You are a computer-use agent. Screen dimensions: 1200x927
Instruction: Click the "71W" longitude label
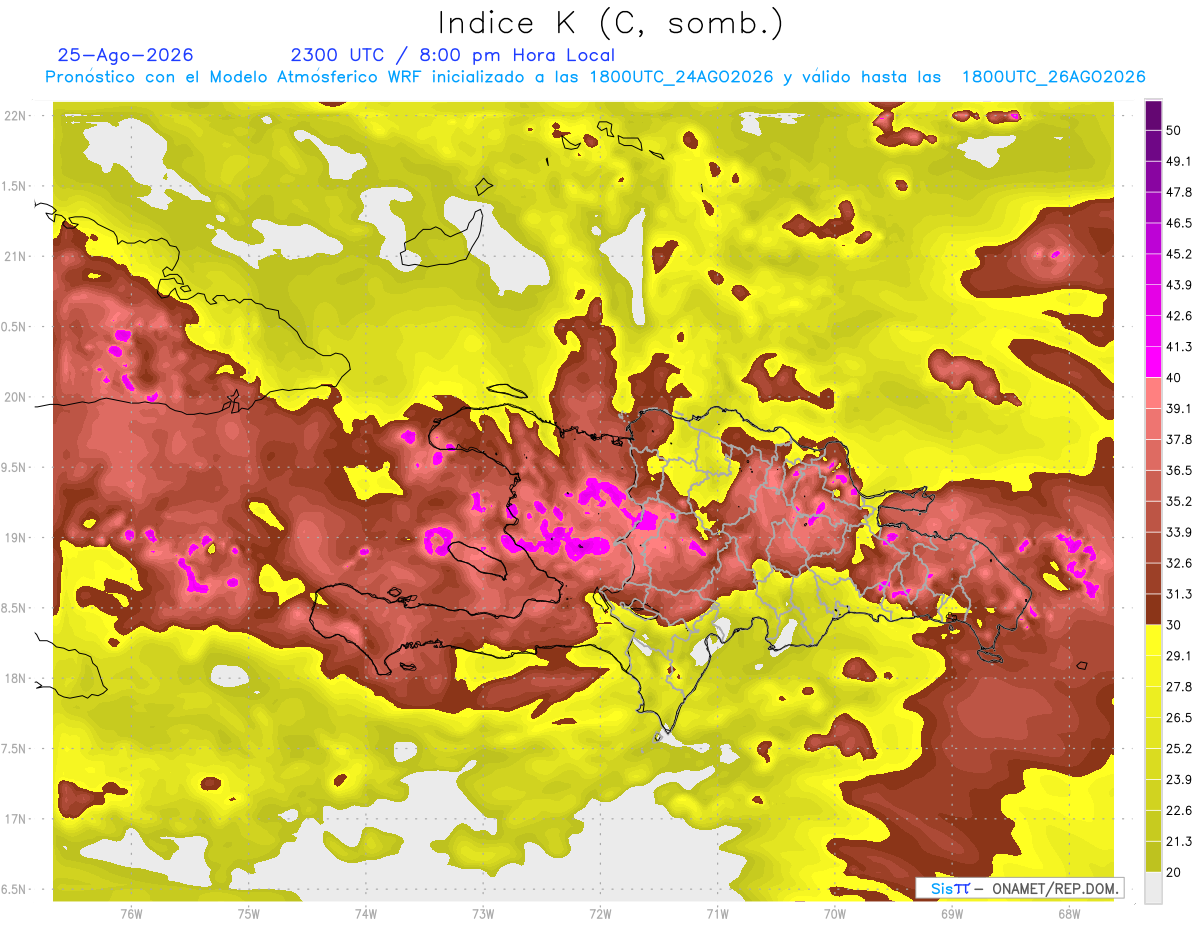coord(717,914)
